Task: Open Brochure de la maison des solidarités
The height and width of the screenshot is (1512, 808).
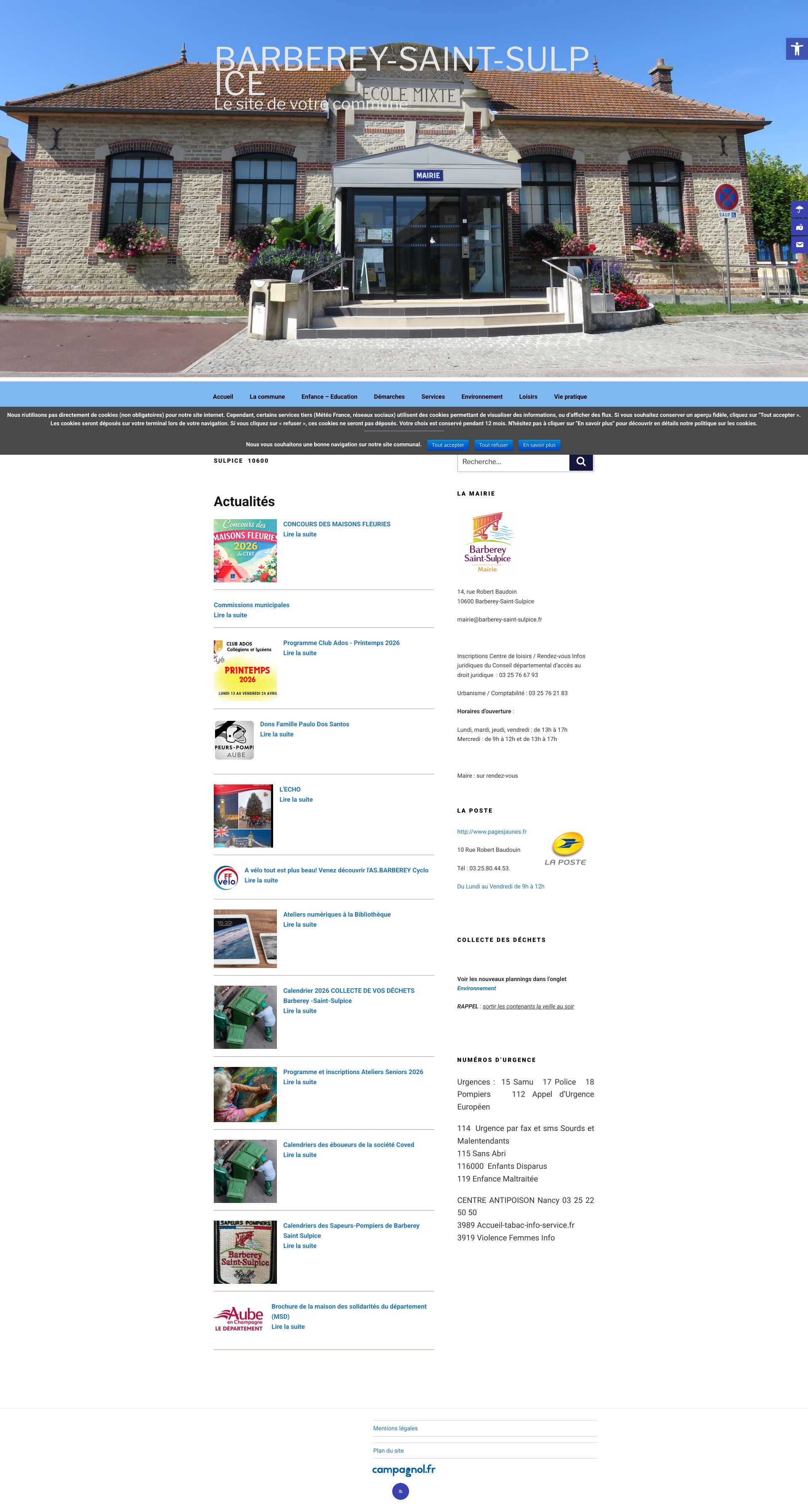Action: point(349,1311)
